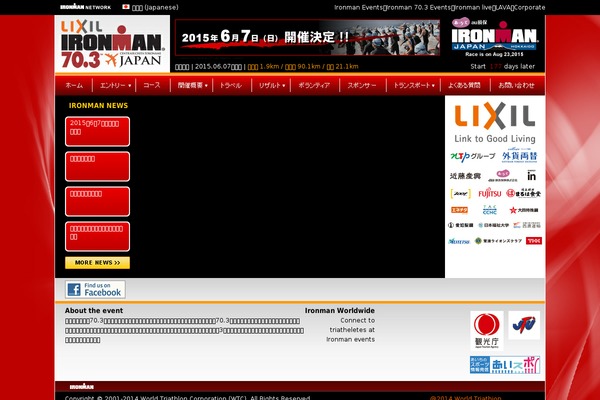
Task: Click the TAK CCNC sponsor logo
Action: click(489, 209)
